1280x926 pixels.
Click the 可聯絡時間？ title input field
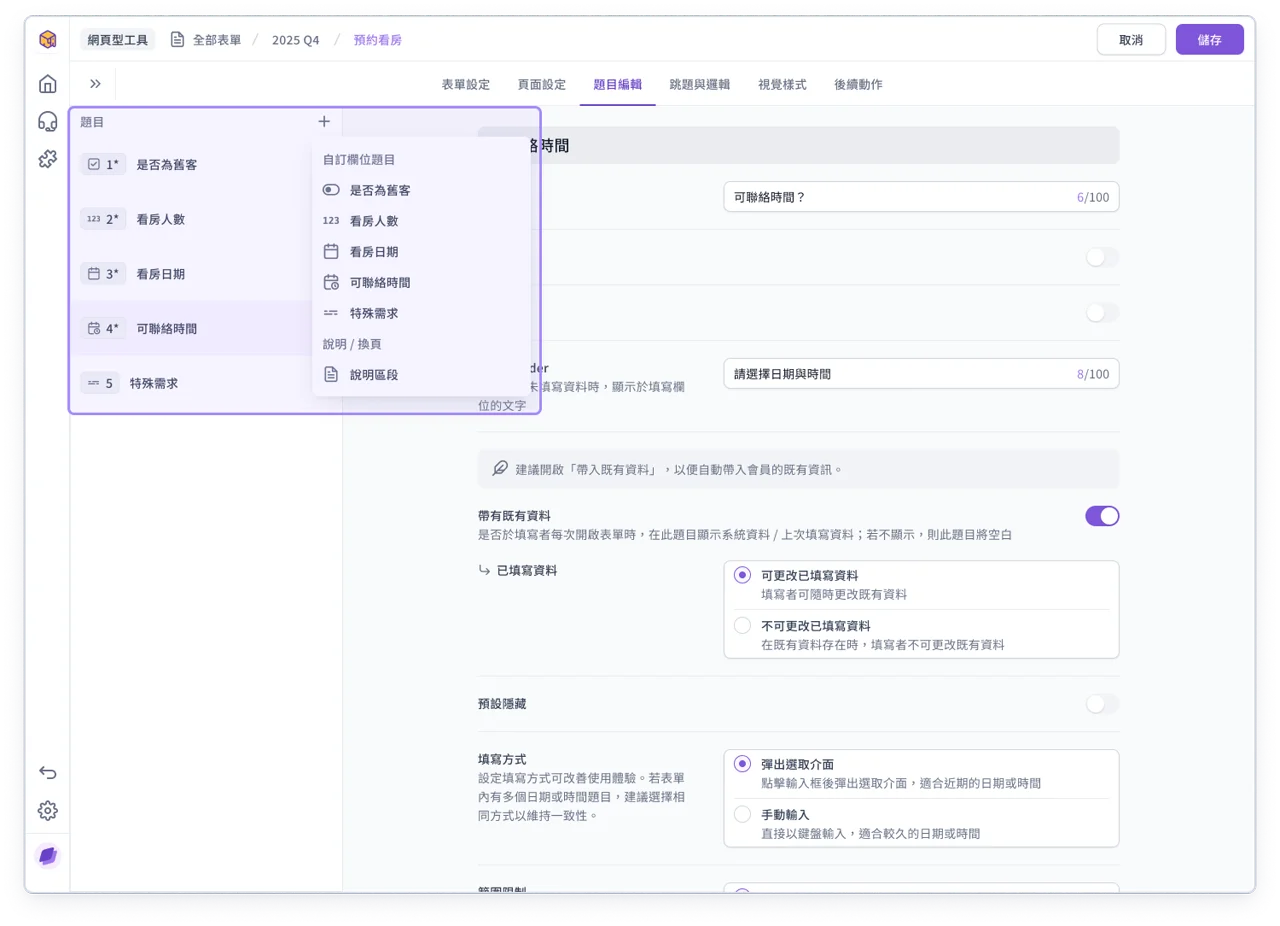point(921,197)
